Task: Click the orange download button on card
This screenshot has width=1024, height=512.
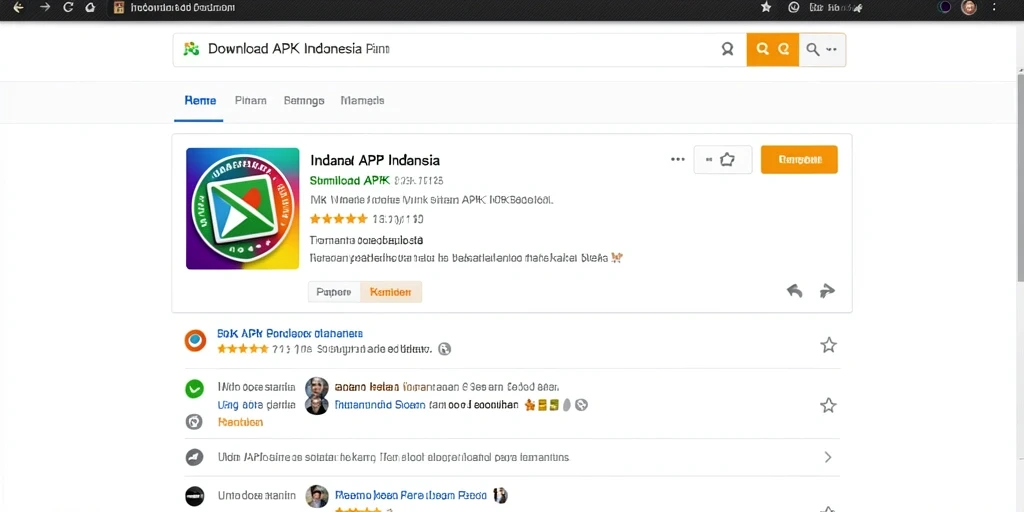Action: tap(799, 159)
